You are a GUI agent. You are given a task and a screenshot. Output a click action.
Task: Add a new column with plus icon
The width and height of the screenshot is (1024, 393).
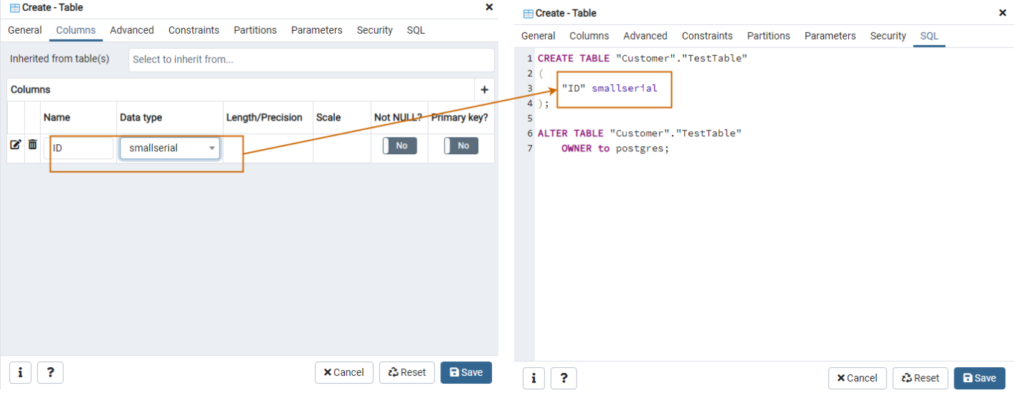(485, 90)
